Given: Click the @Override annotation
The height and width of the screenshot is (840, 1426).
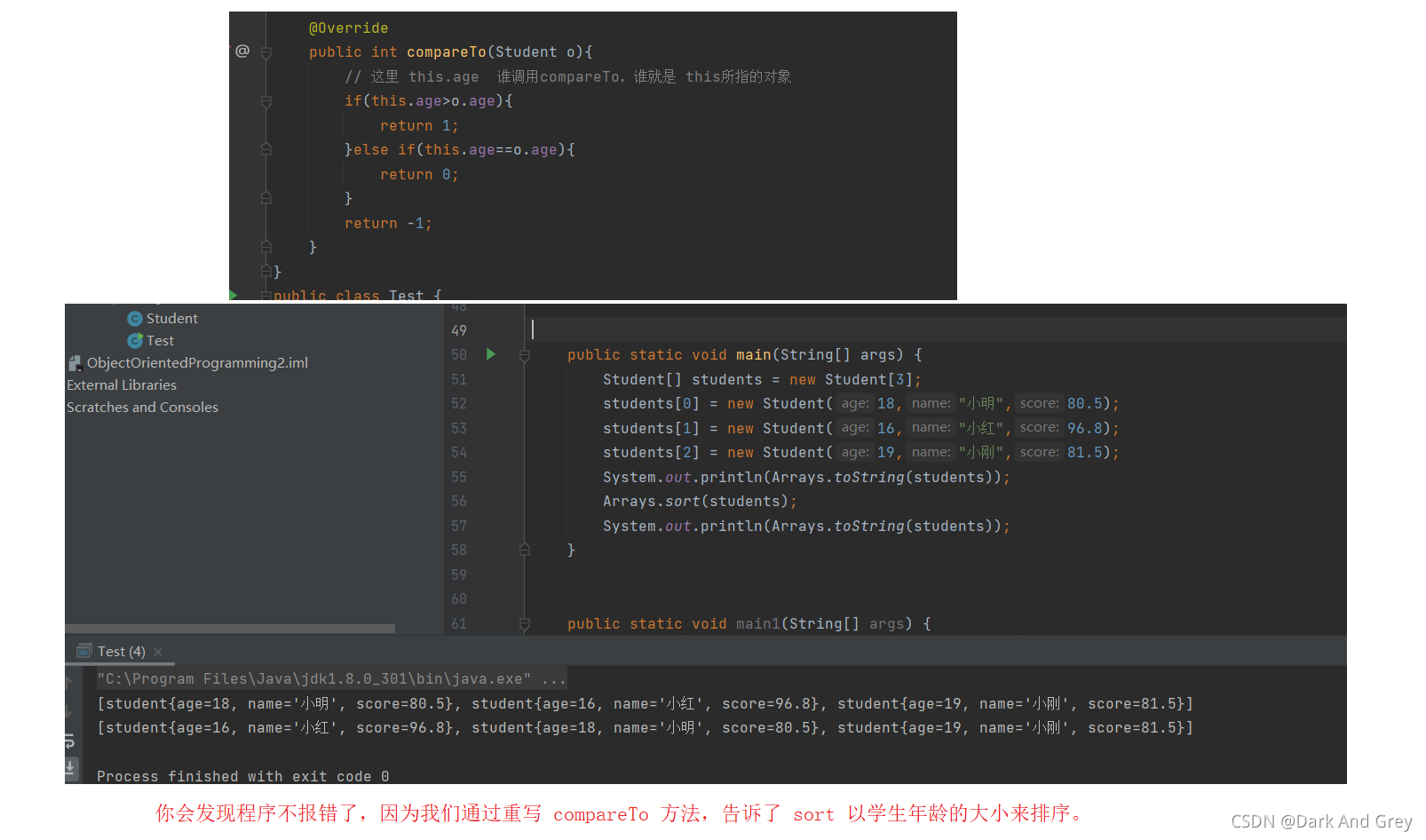Looking at the screenshot, I should pyautogui.click(x=348, y=28).
